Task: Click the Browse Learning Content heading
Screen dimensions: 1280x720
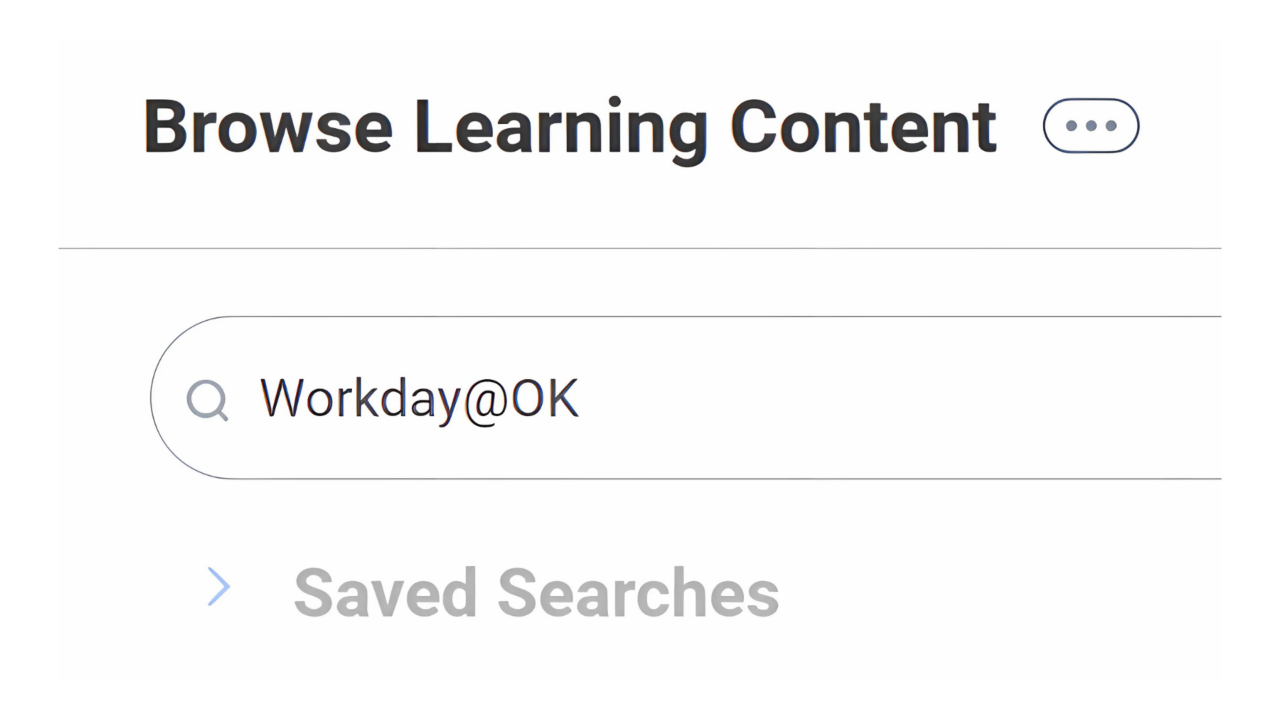Action: pyautogui.click(x=569, y=125)
